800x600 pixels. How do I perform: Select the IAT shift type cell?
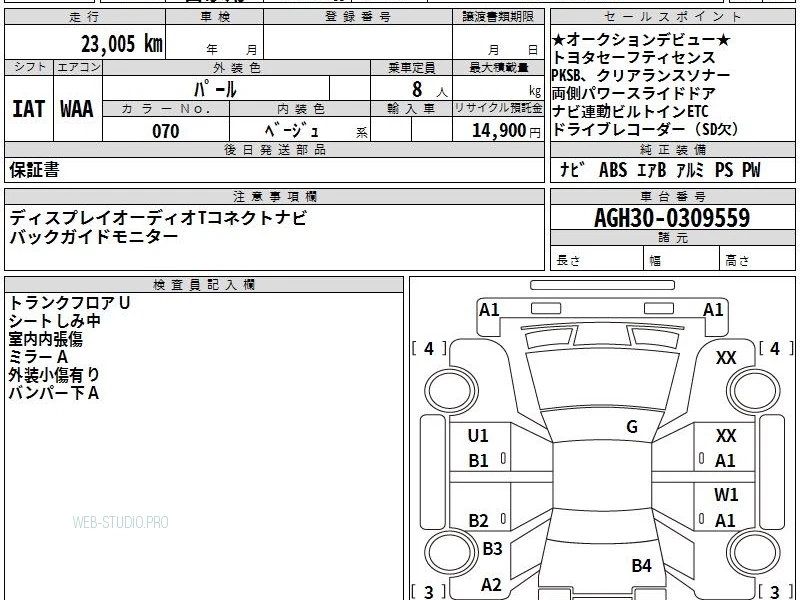tap(29, 109)
